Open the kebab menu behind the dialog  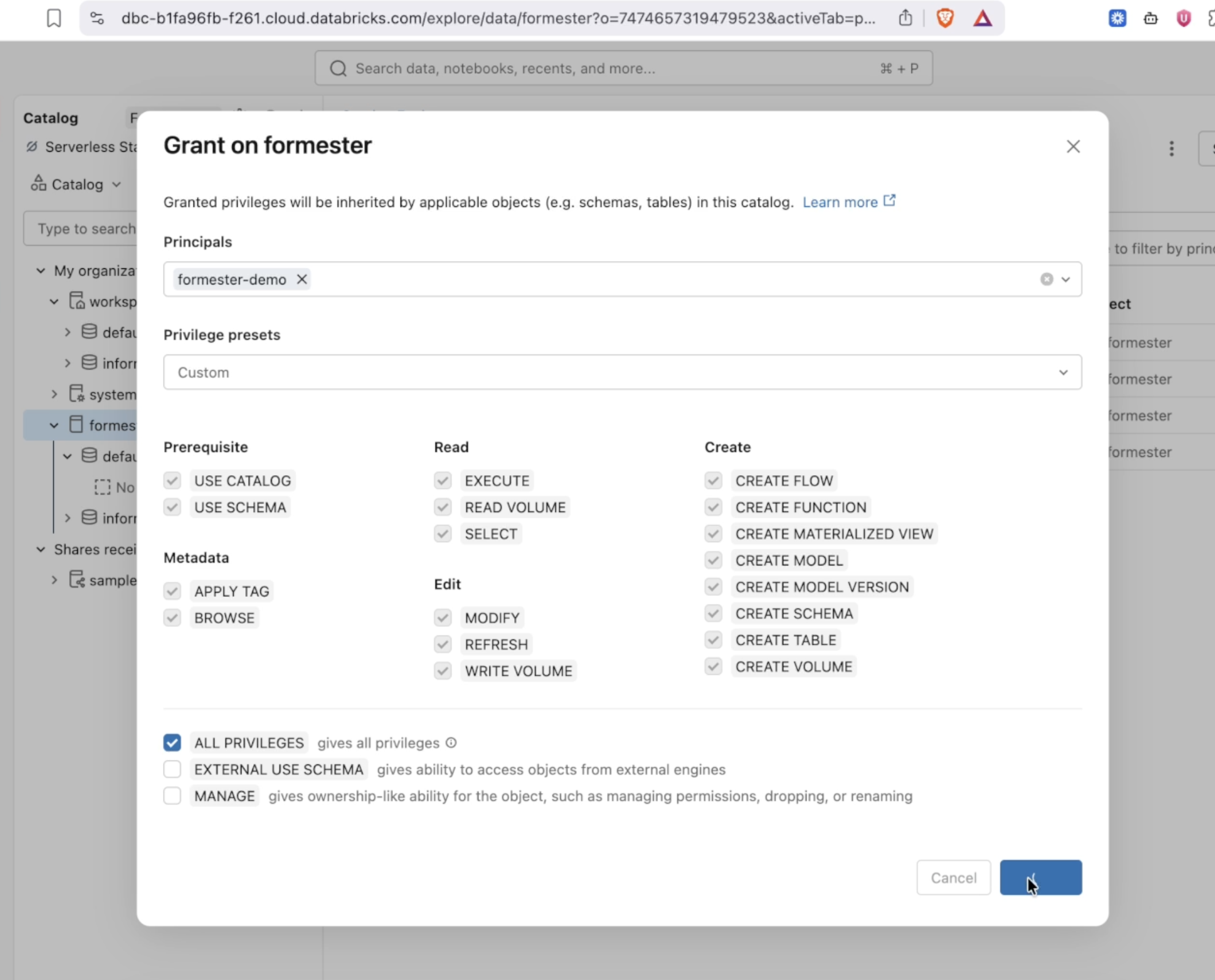click(1171, 149)
